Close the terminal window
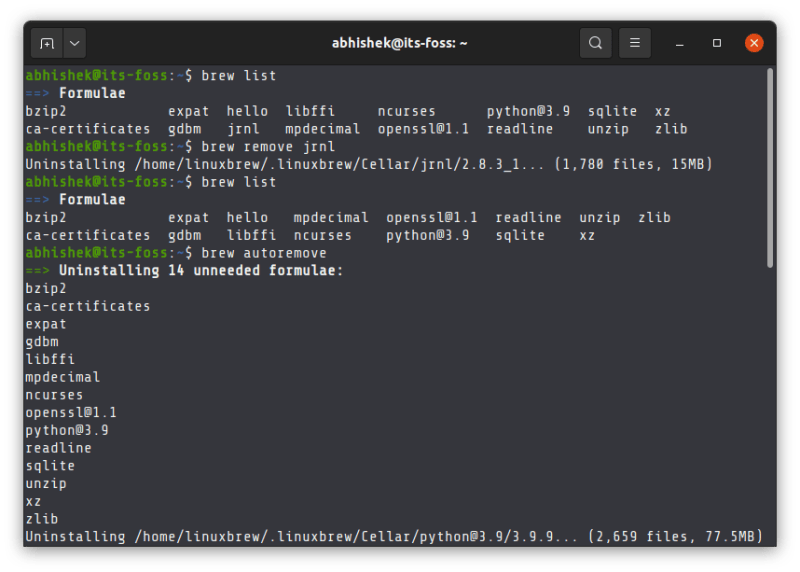Screen dimensions: 800x572 coord(754,43)
